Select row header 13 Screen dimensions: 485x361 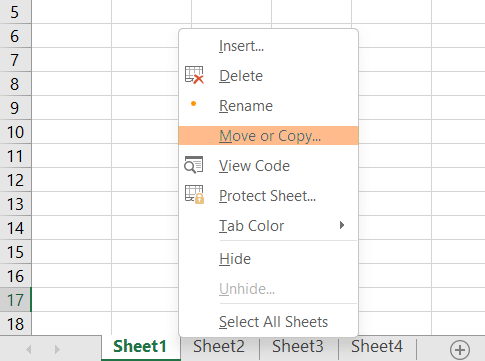tap(16, 204)
